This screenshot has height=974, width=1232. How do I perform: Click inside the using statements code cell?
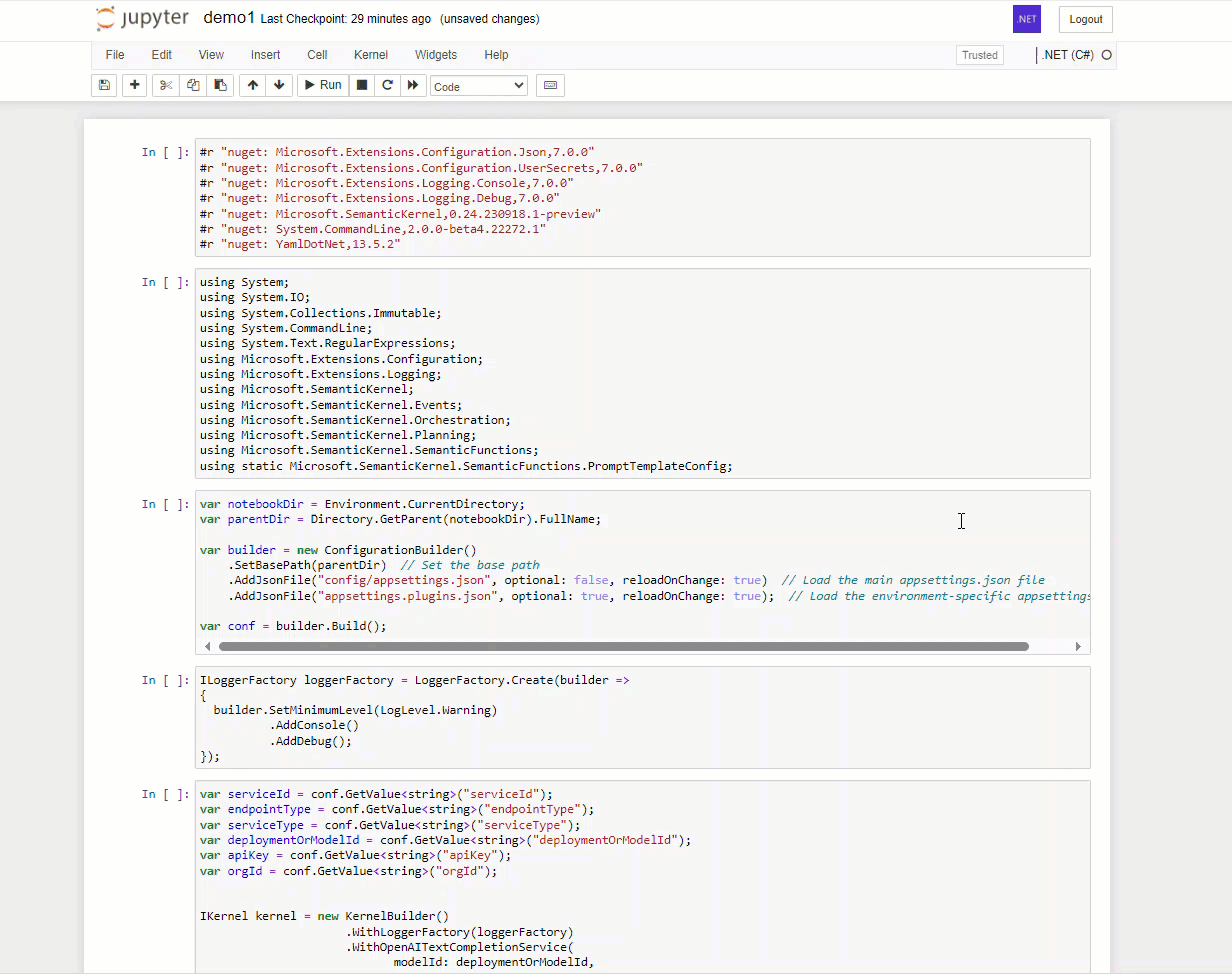pos(642,374)
